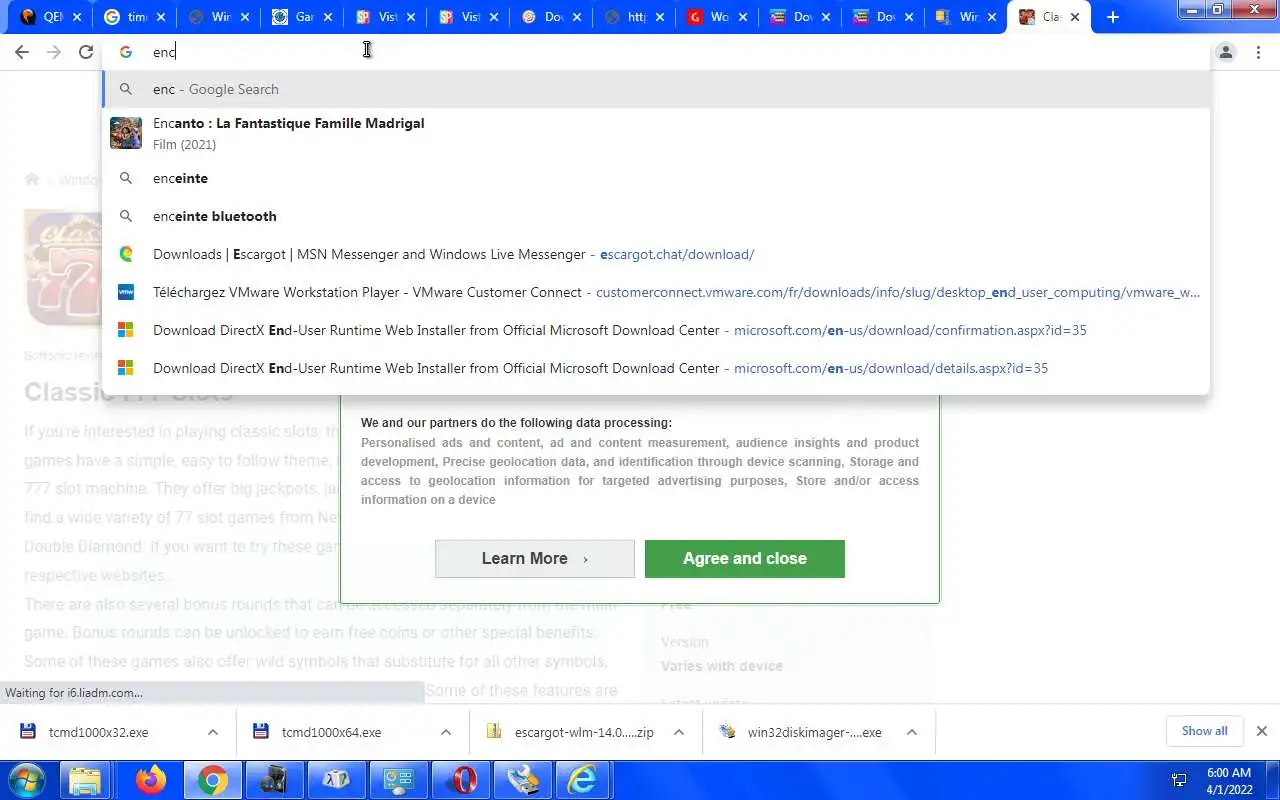Expand options for win32diskimager download

[911, 732]
